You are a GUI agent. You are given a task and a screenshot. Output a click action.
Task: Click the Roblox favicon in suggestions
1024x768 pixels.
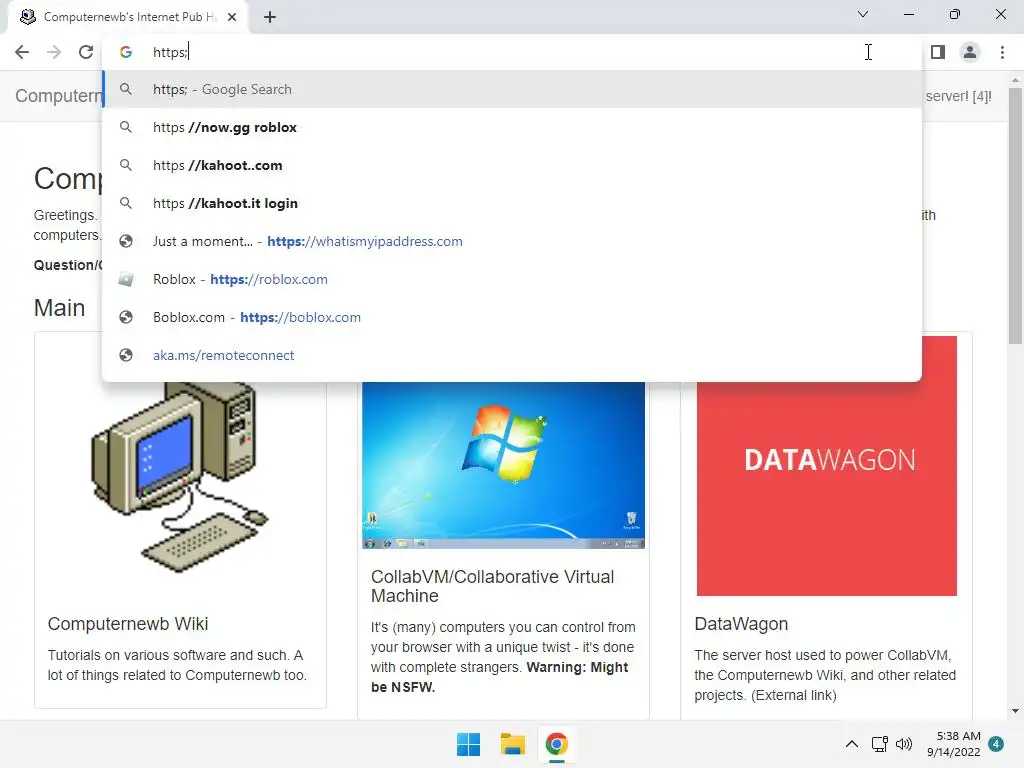click(x=126, y=280)
